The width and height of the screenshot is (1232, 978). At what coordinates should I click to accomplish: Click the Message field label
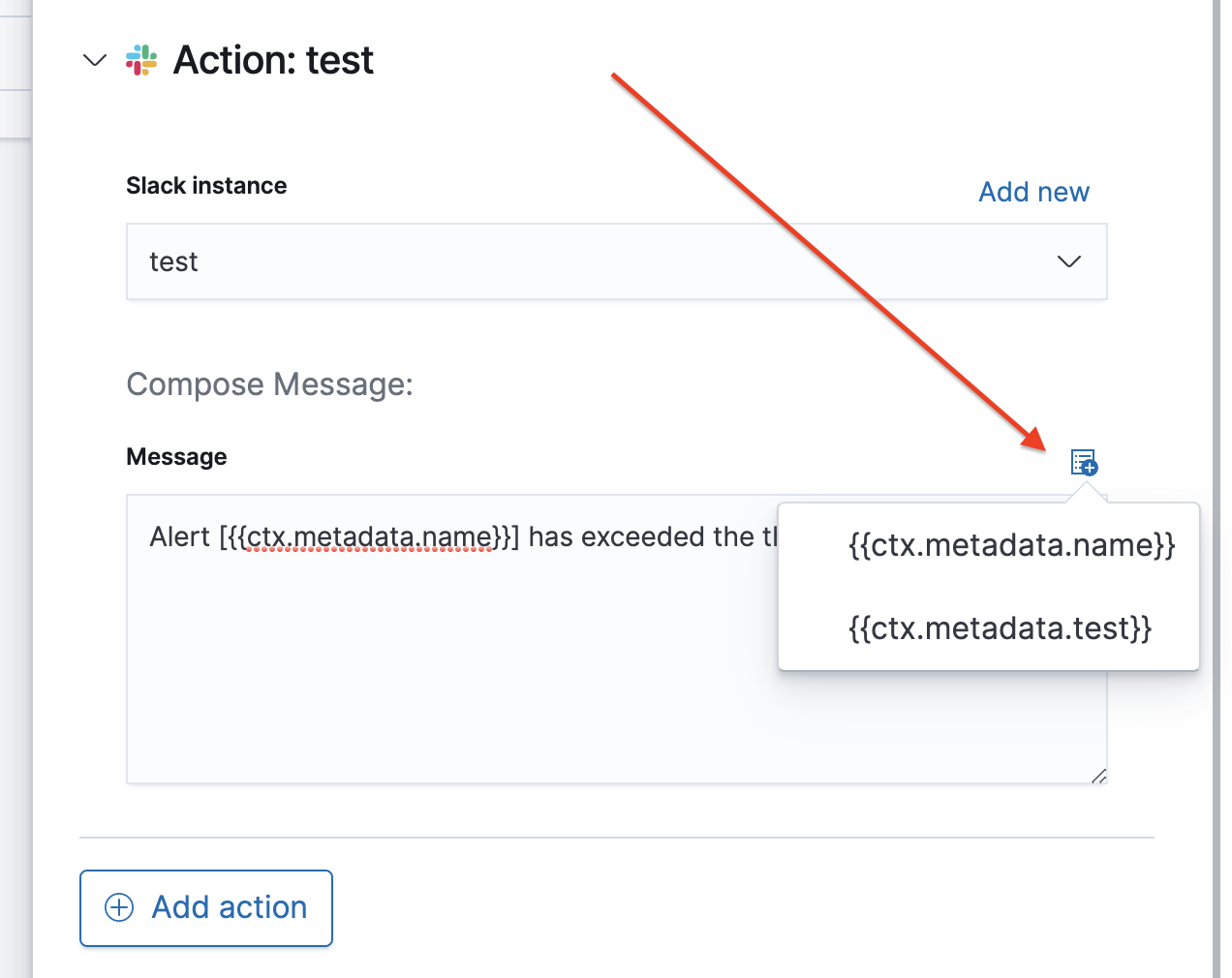(x=176, y=457)
